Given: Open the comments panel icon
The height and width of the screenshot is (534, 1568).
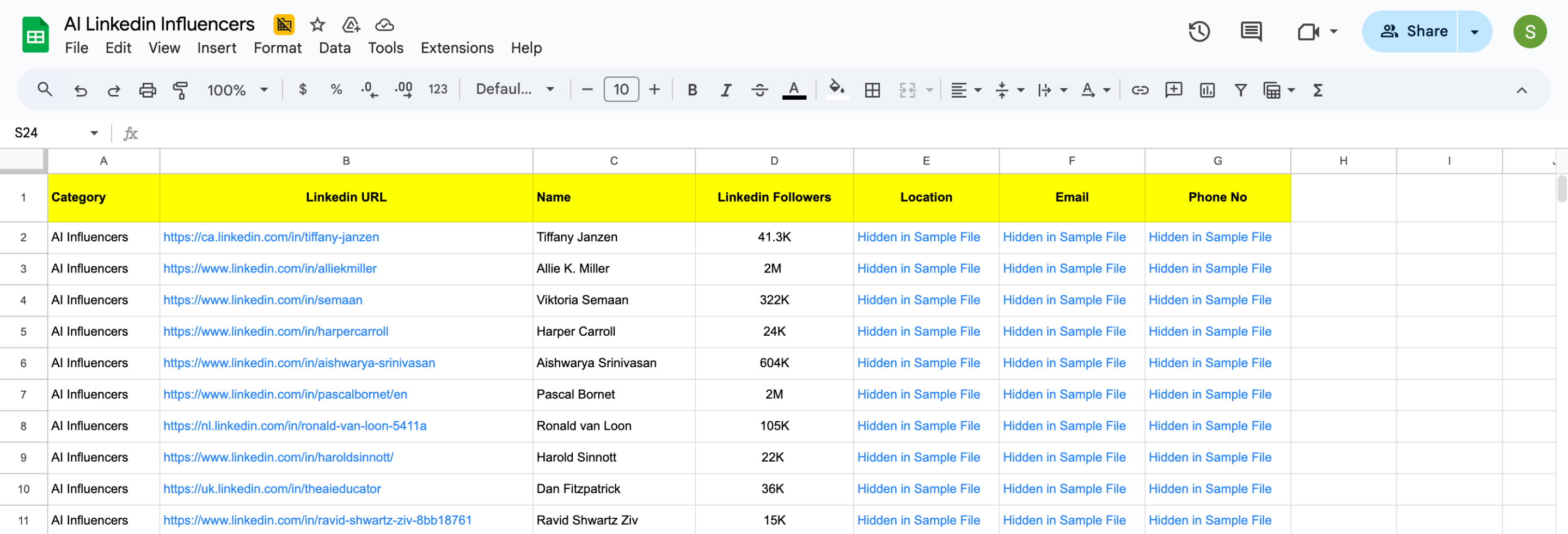Looking at the screenshot, I should click(x=1250, y=31).
